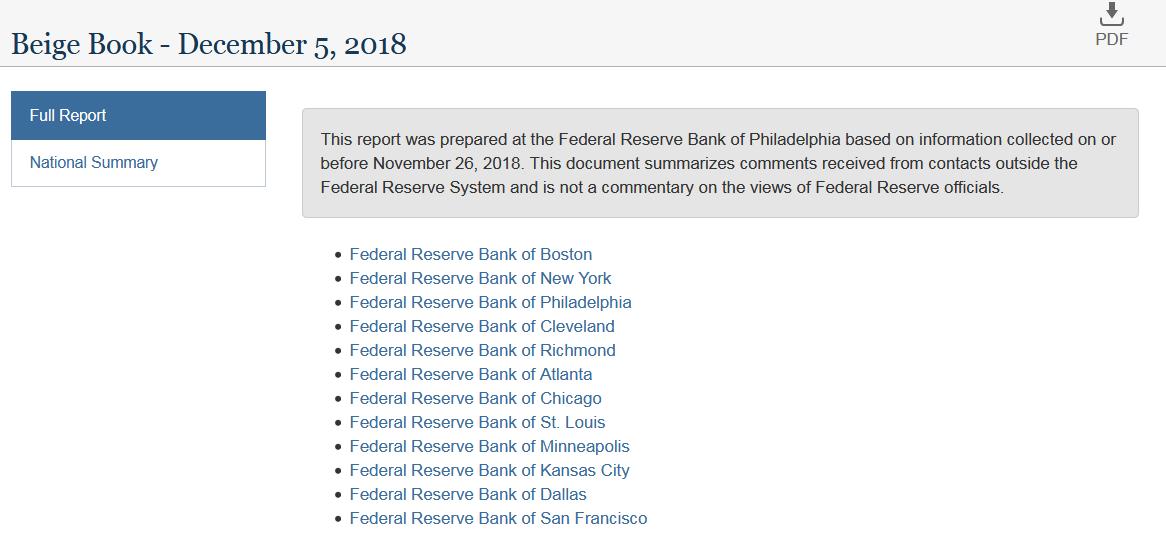Open Federal Reserve Bank of New York link
This screenshot has width=1166, height=538.
pyautogui.click(x=480, y=278)
